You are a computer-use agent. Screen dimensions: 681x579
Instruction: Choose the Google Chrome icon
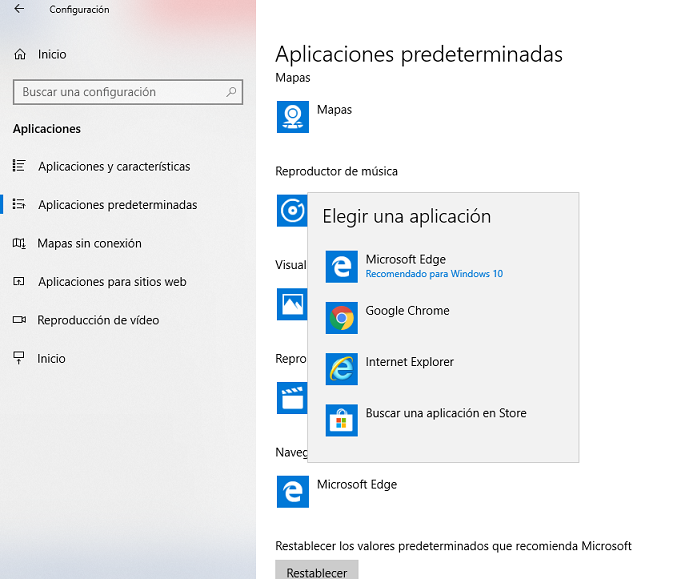tap(342, 318)
